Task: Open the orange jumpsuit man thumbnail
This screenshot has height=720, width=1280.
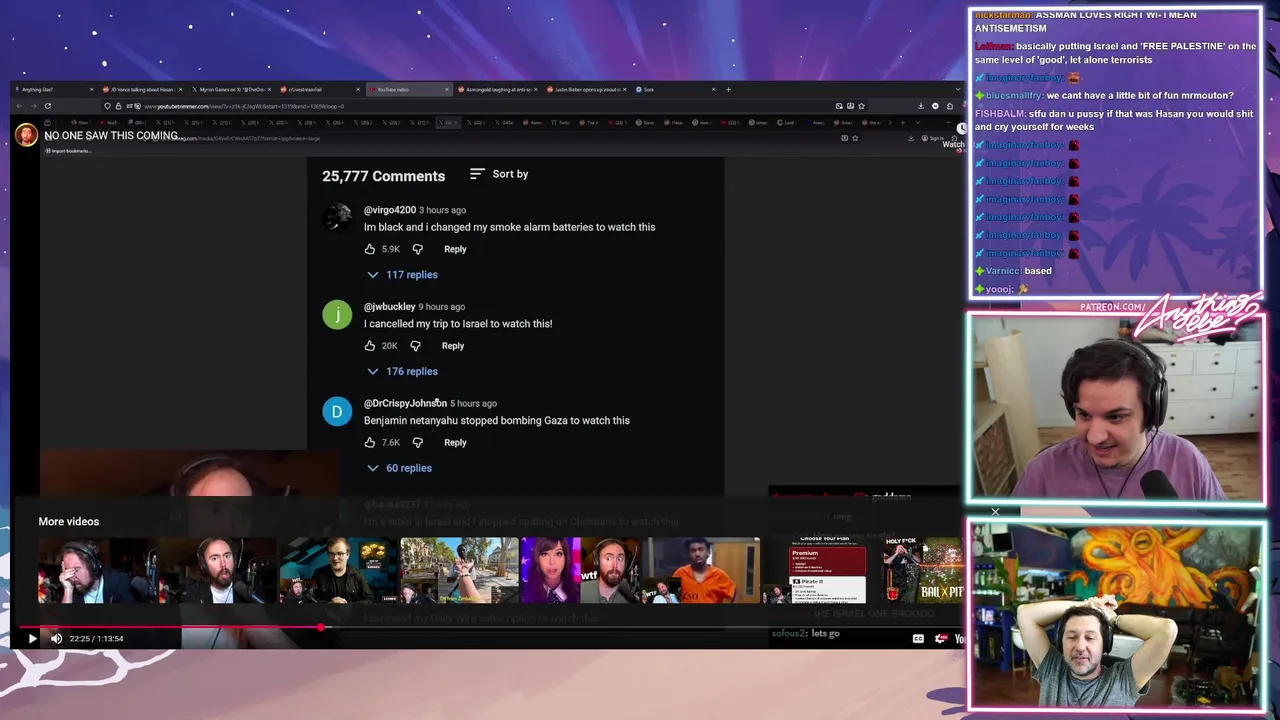Action: pos(701,570)
